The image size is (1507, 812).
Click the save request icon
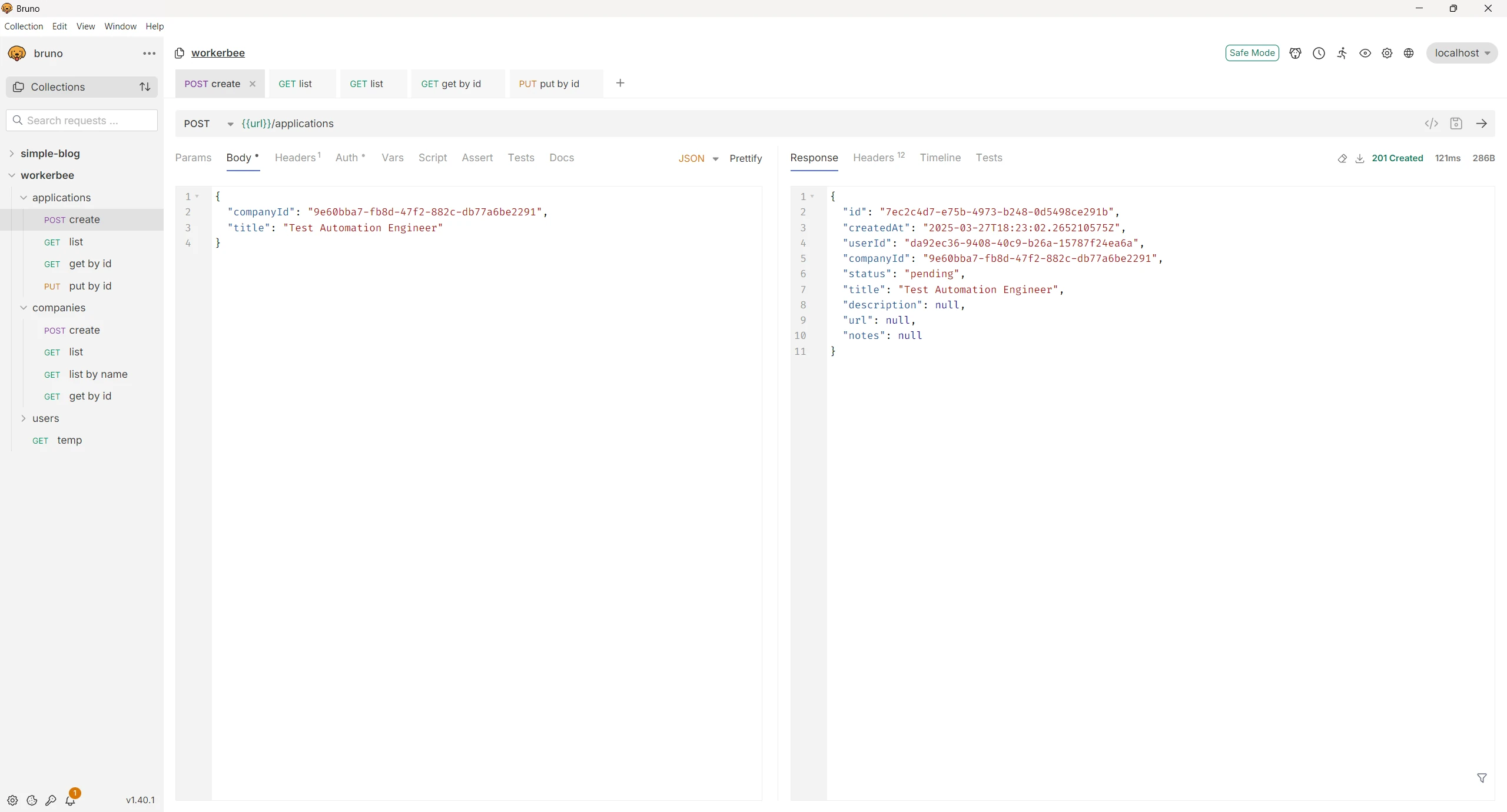click(1456, 124)
